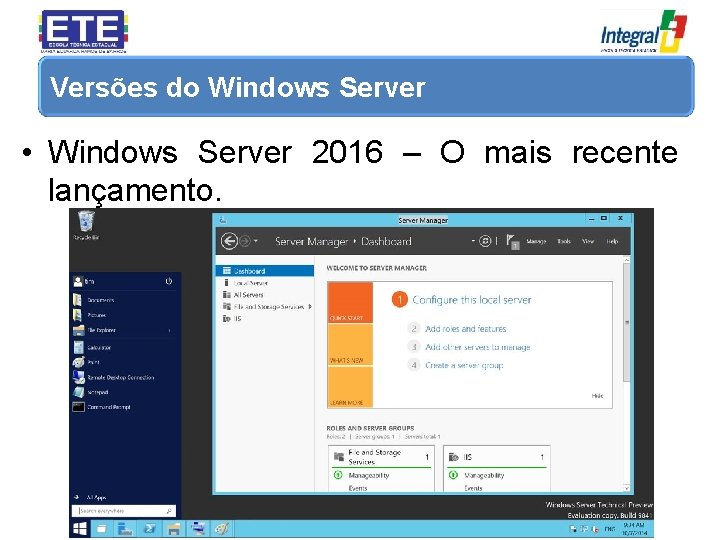
Task: Close the Server Manager window
Action: 620,219
